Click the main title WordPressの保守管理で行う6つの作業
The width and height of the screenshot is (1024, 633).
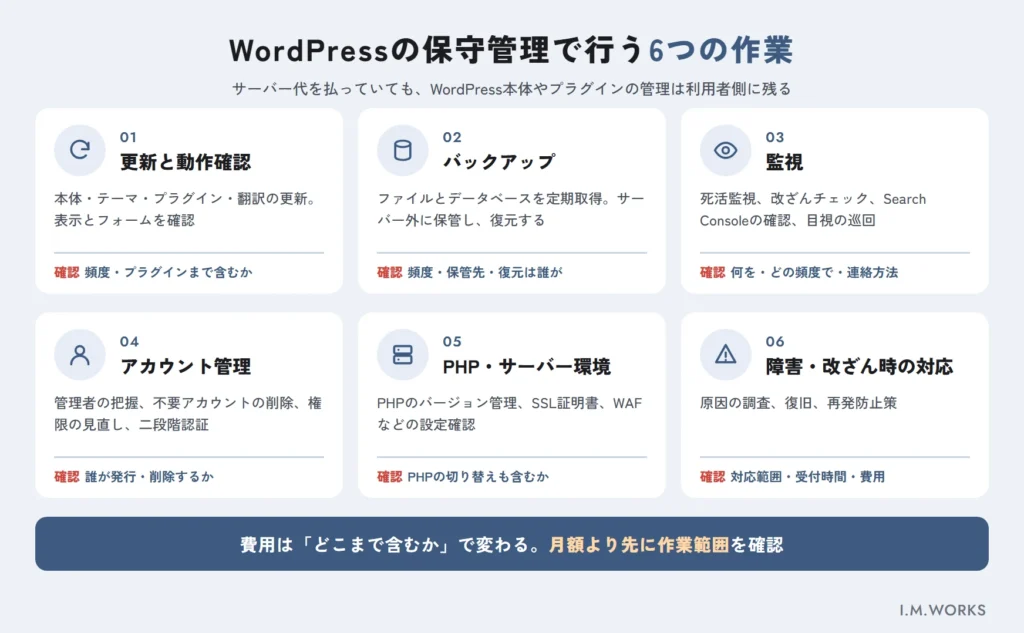pyautogui.click(x=511, y=50)
